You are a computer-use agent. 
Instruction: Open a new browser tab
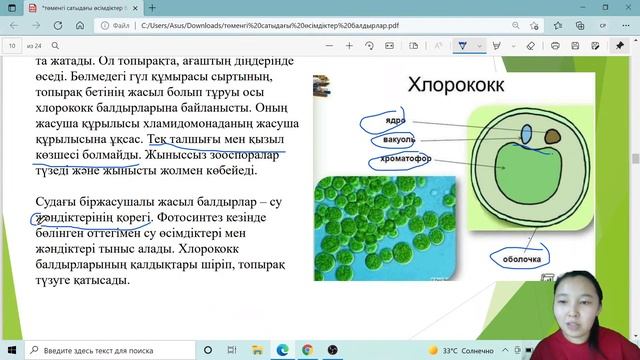click(152, 8)
